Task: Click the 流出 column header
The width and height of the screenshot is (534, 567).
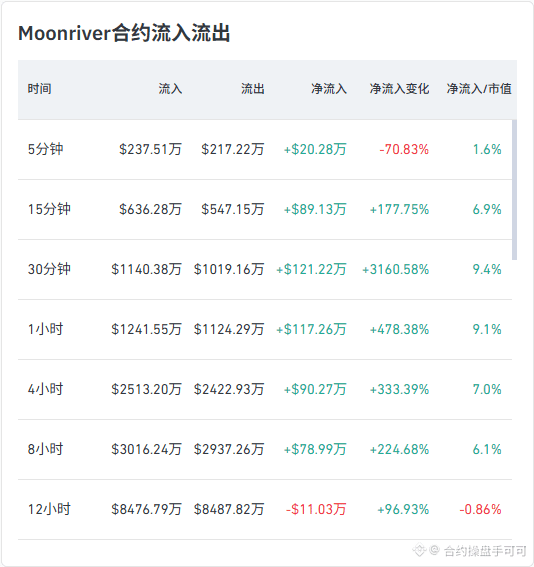Action: (x=253, y=89)
